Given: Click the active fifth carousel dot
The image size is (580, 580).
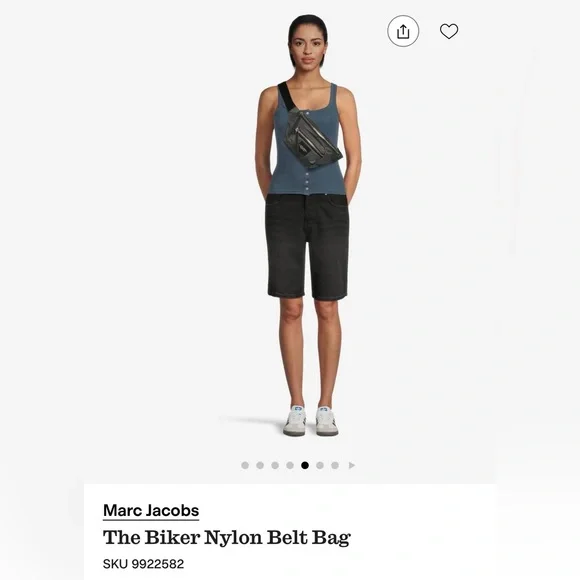Looking at the screenshot, I should (x=305, y=465).
